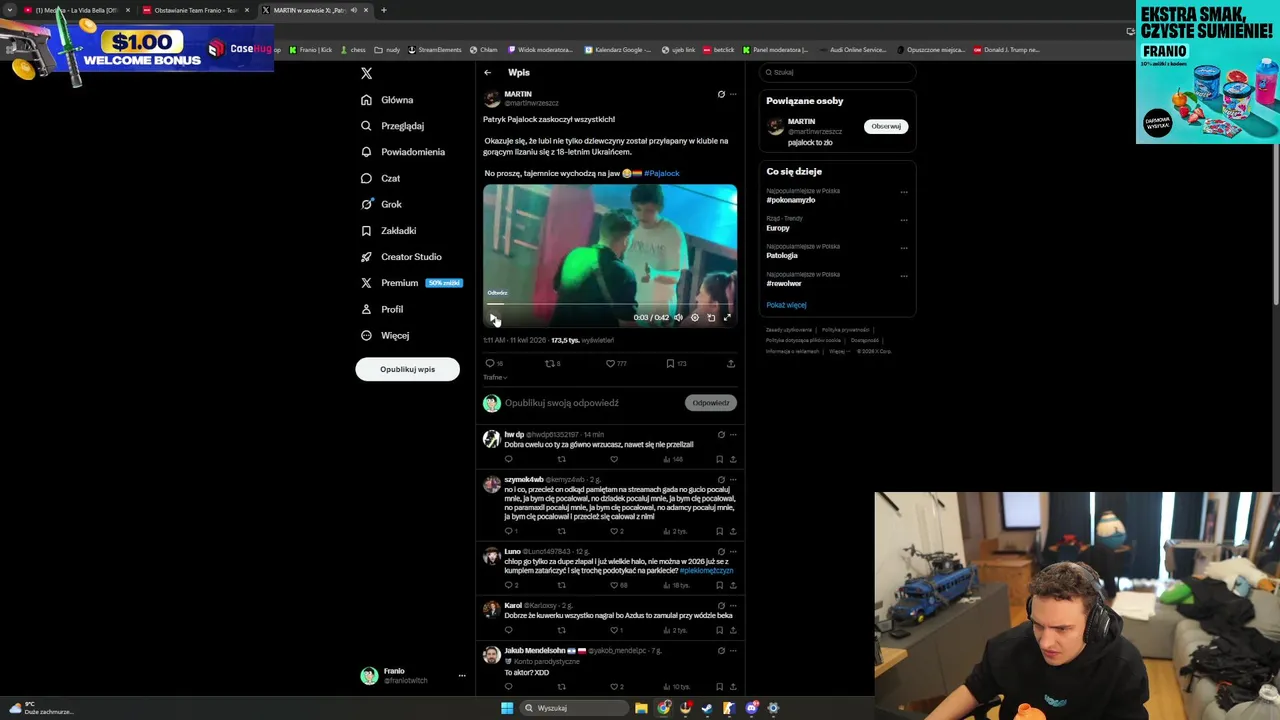Open more options on Łuno reply
Viewport: 1280px width, 720px height.
(733, 551)
